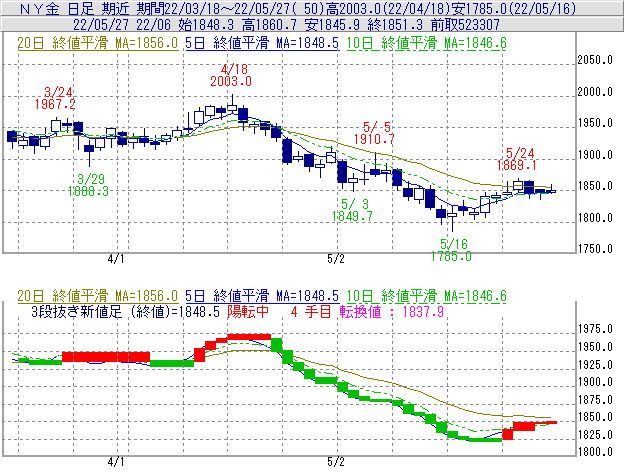Click the last candlestick on the chart
The width and height of the screenshot is (624, 475).
click(552, 191)
